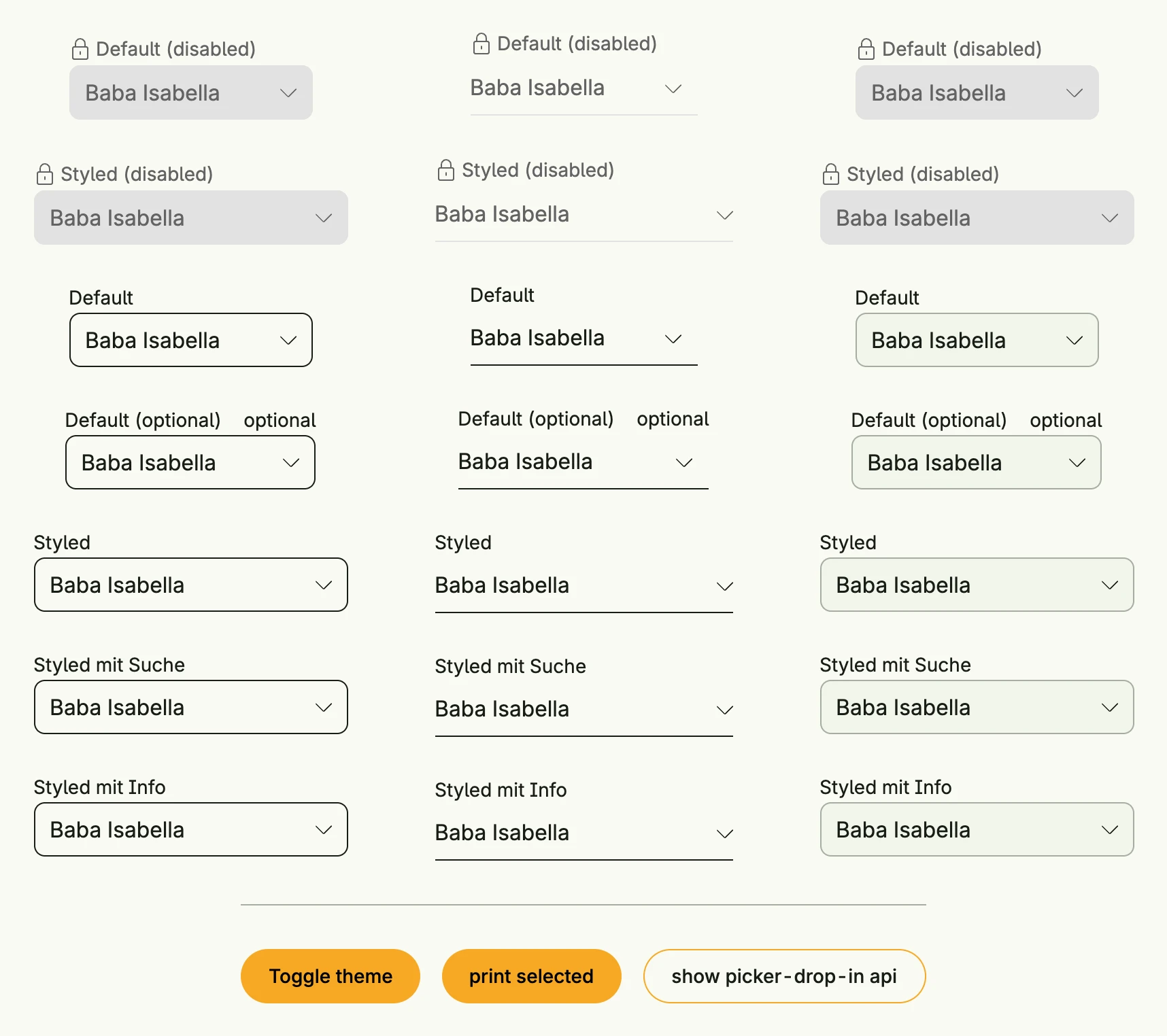Click the right column Default label text
1167x1036 pixels.
click(887, 298)
